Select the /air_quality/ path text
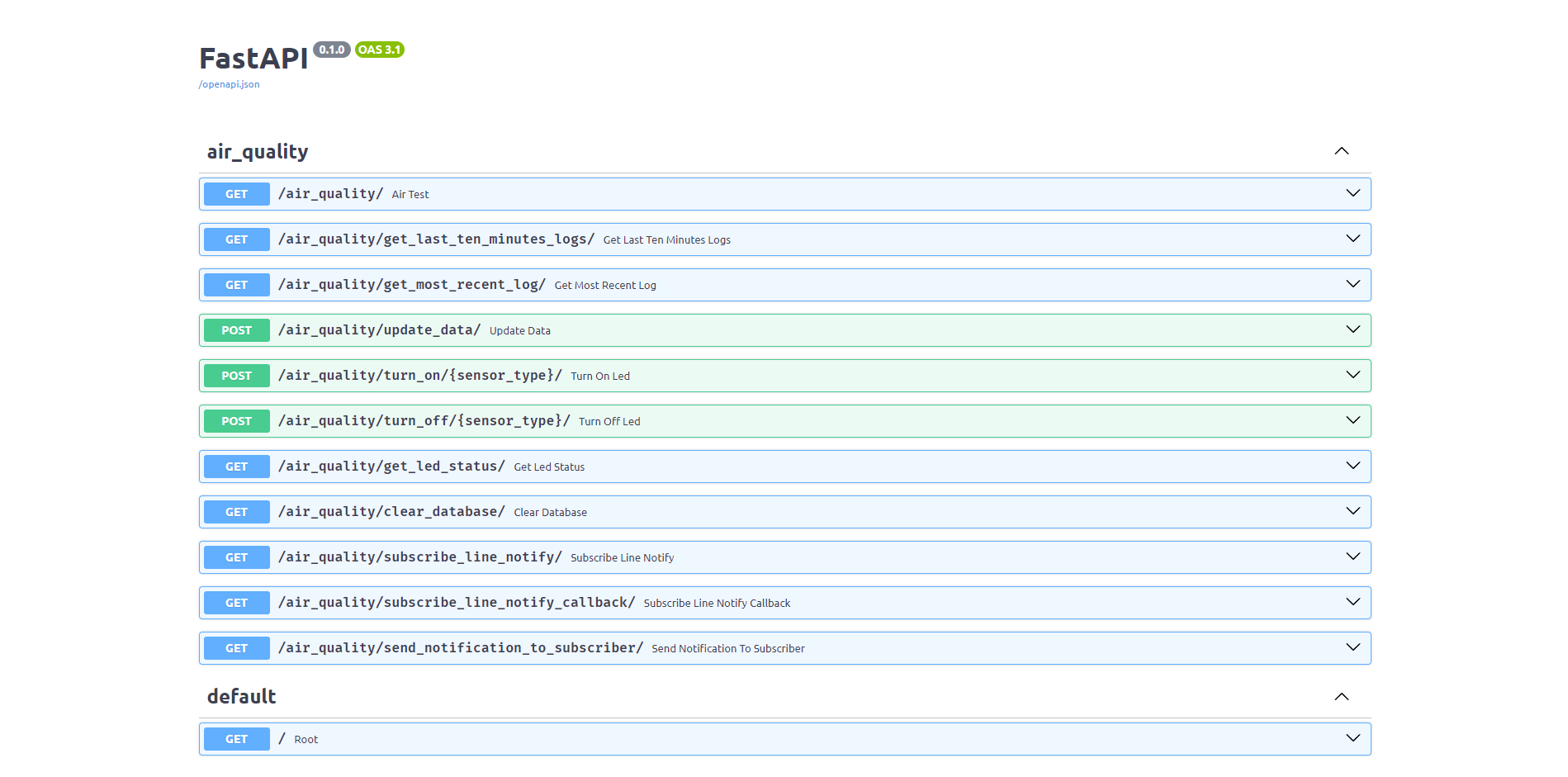1568x777 pixels. coord(330,194)
